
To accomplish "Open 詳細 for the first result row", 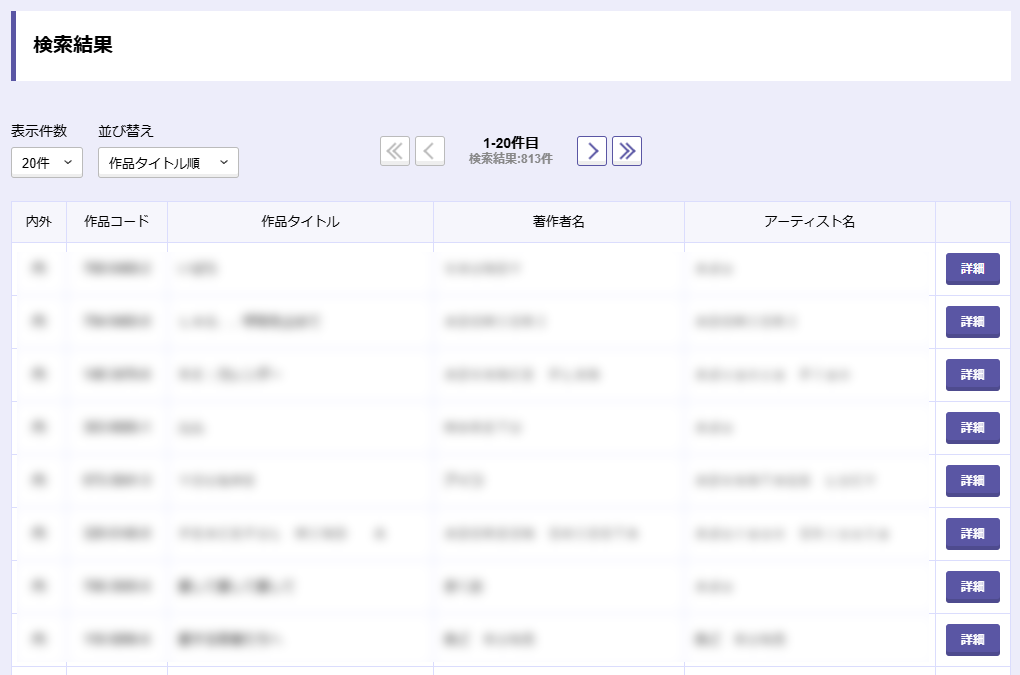I will tap(973, 269).
